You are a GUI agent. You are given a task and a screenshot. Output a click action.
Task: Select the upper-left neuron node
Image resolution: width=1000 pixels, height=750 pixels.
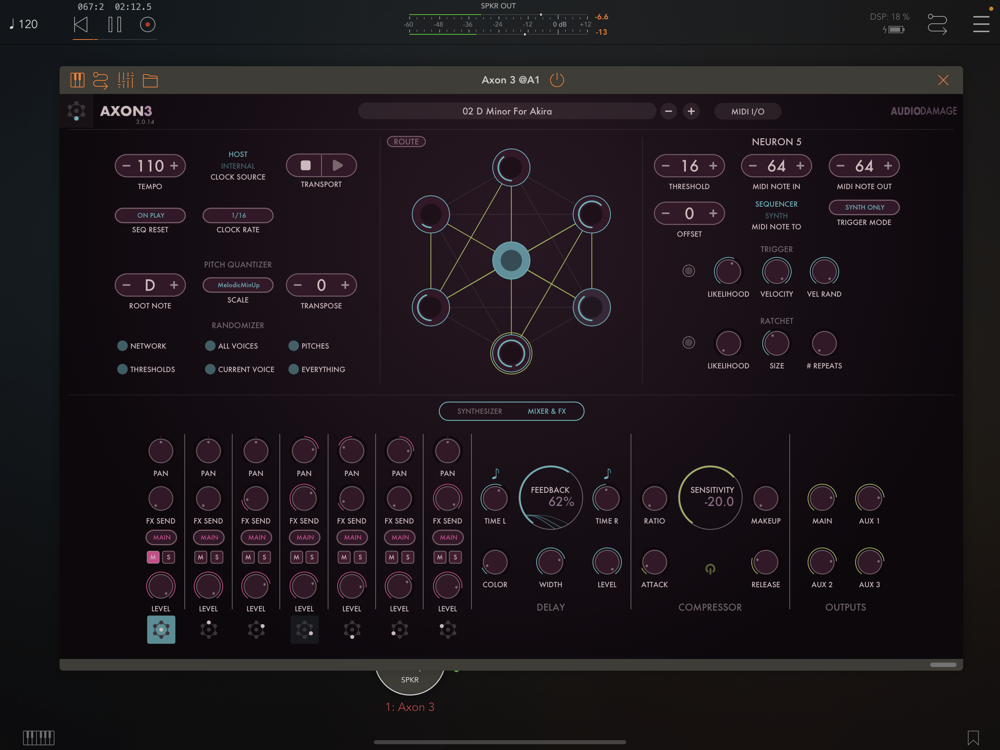430,214
